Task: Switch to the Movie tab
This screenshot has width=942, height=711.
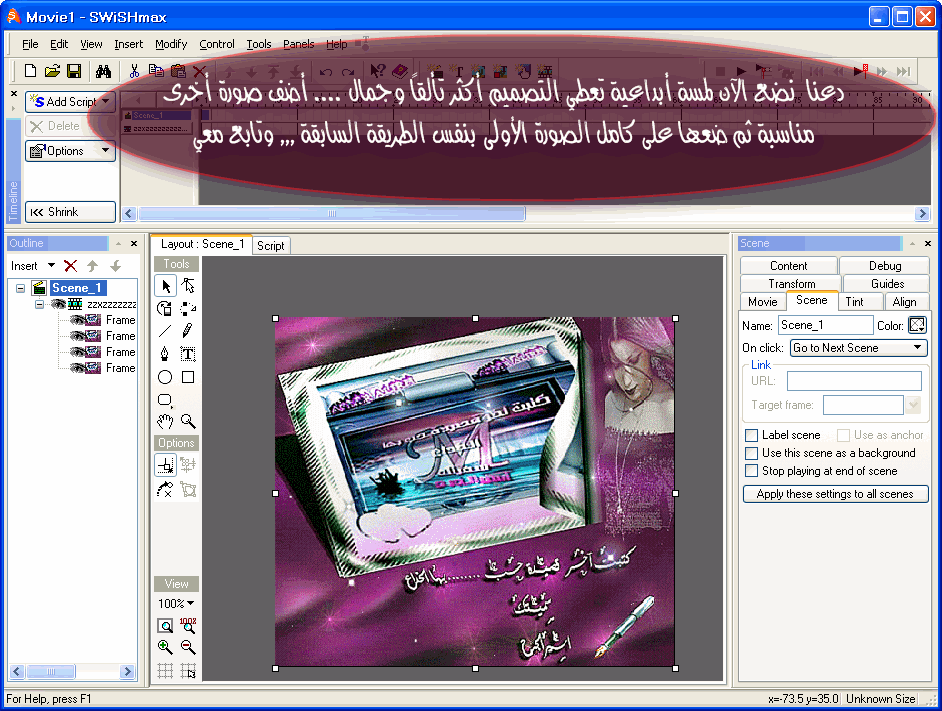Action: click(763, 302)
